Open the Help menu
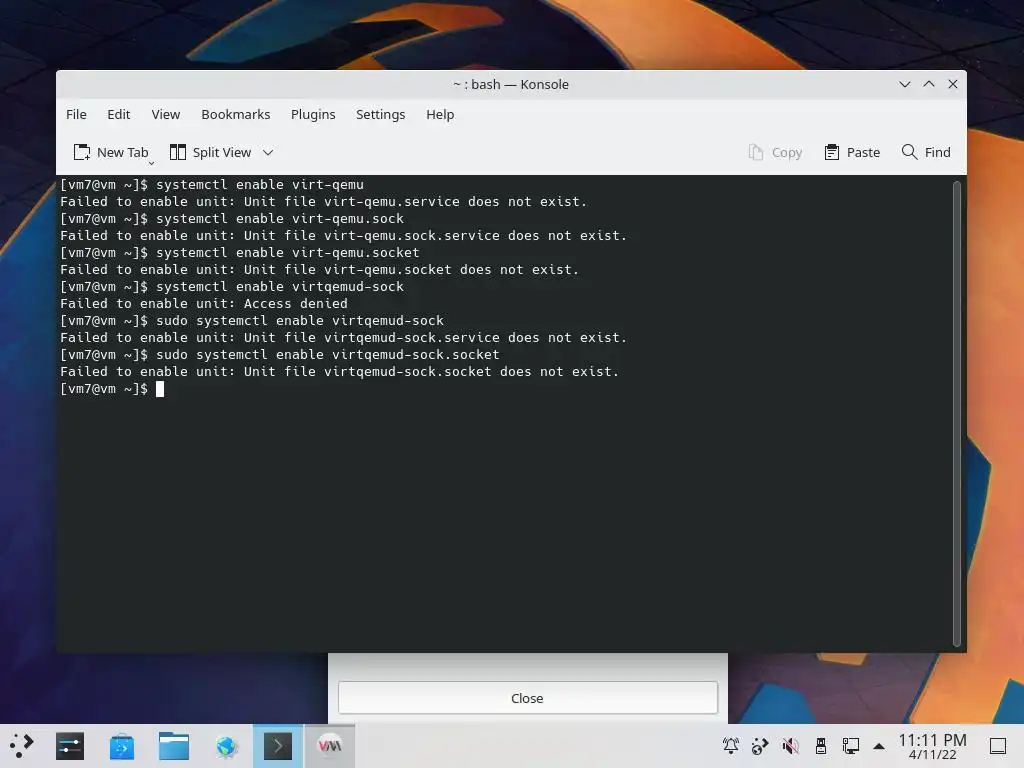Image resolution: width=1024 pixels, height=768 pixels. (440, 114)
